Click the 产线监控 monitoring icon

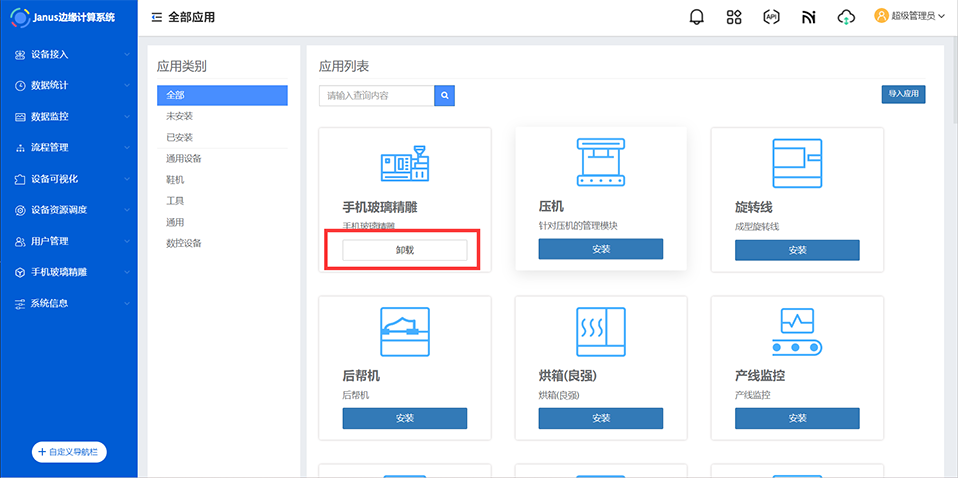796,331
